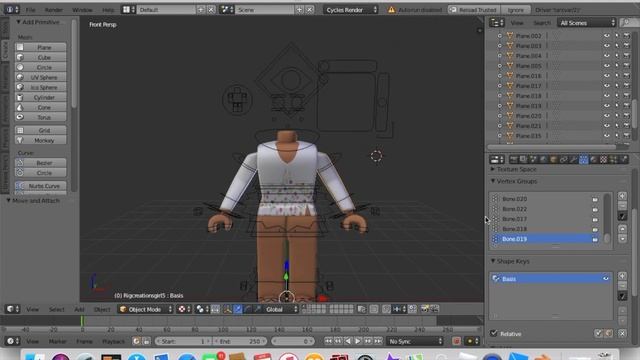This screenshot has height=360, width=640.
Task: Open the Render menu
Action: 53,9
